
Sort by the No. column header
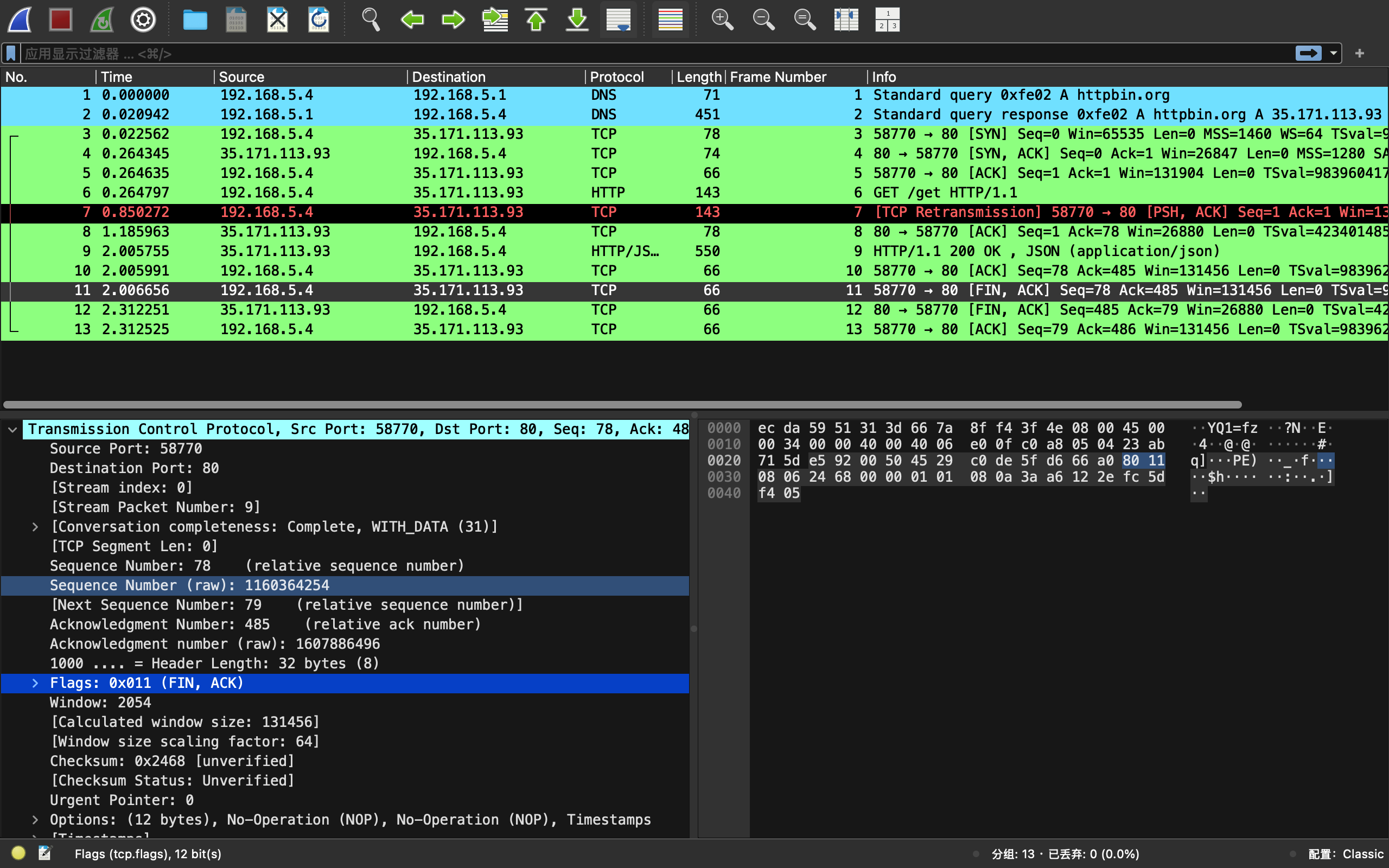pos(48,77)
